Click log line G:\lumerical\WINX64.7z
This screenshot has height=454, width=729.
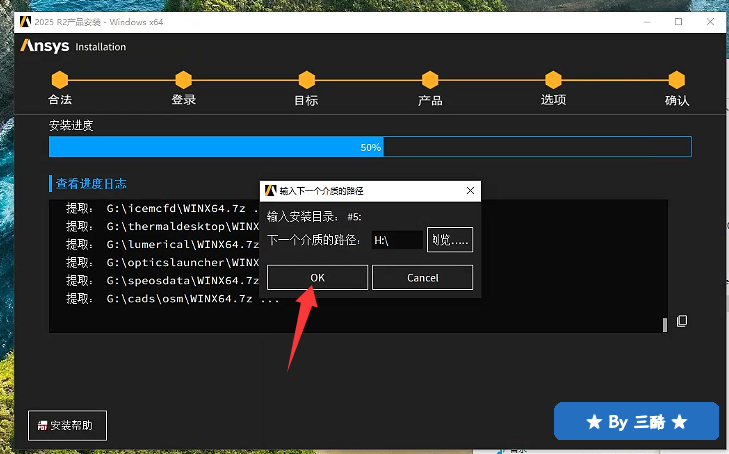[x=162, y=244]
